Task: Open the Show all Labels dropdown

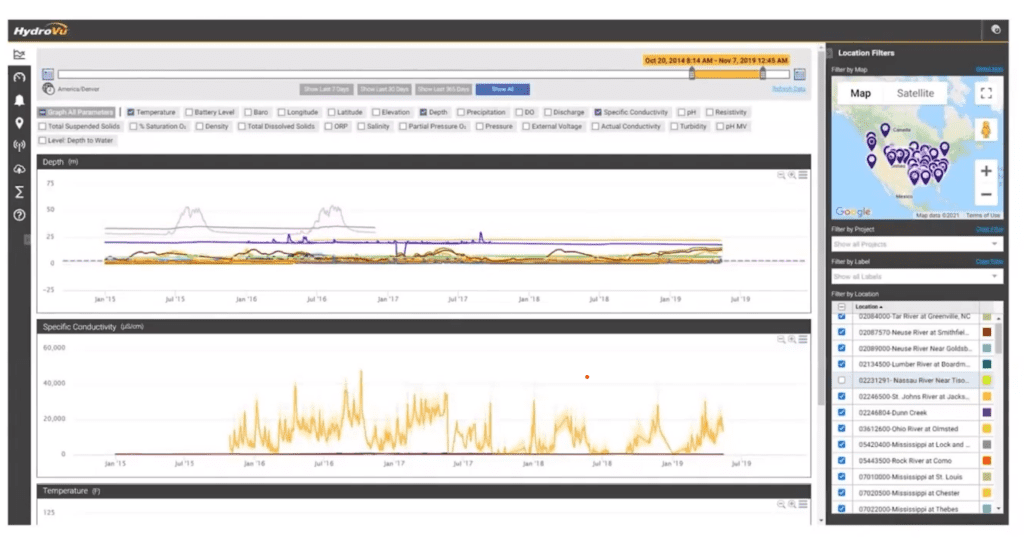Action: click(916, 276)
